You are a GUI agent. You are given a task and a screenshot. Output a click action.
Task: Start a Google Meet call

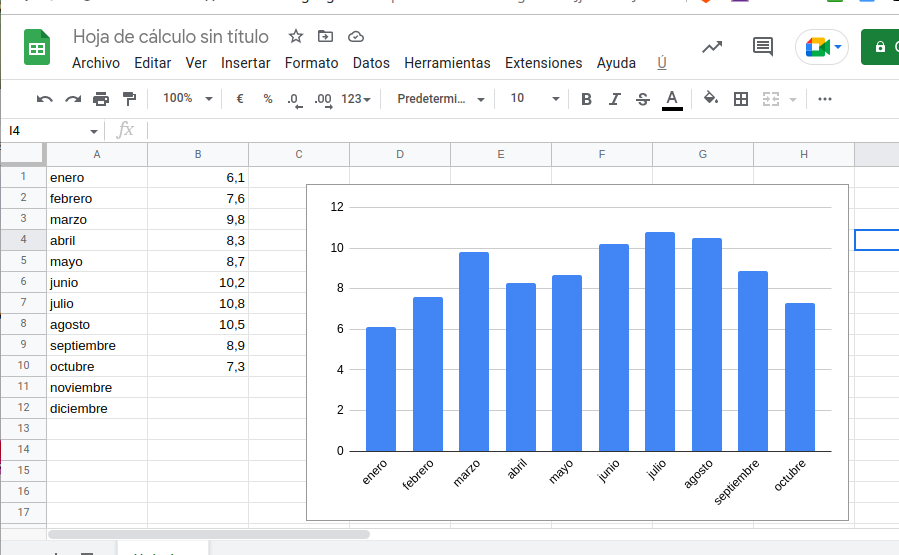click(817, 47)
